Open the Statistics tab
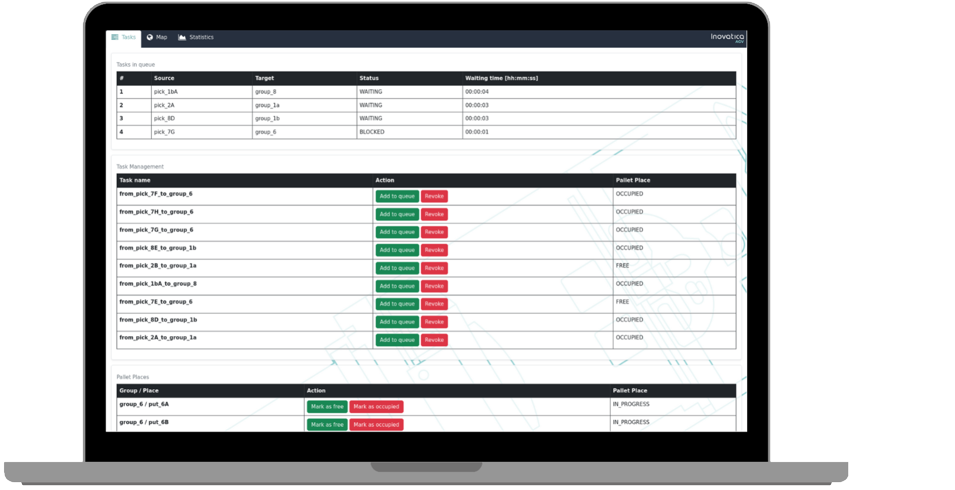The width and height of the screenshot is (955, 490). click(196, 37)
